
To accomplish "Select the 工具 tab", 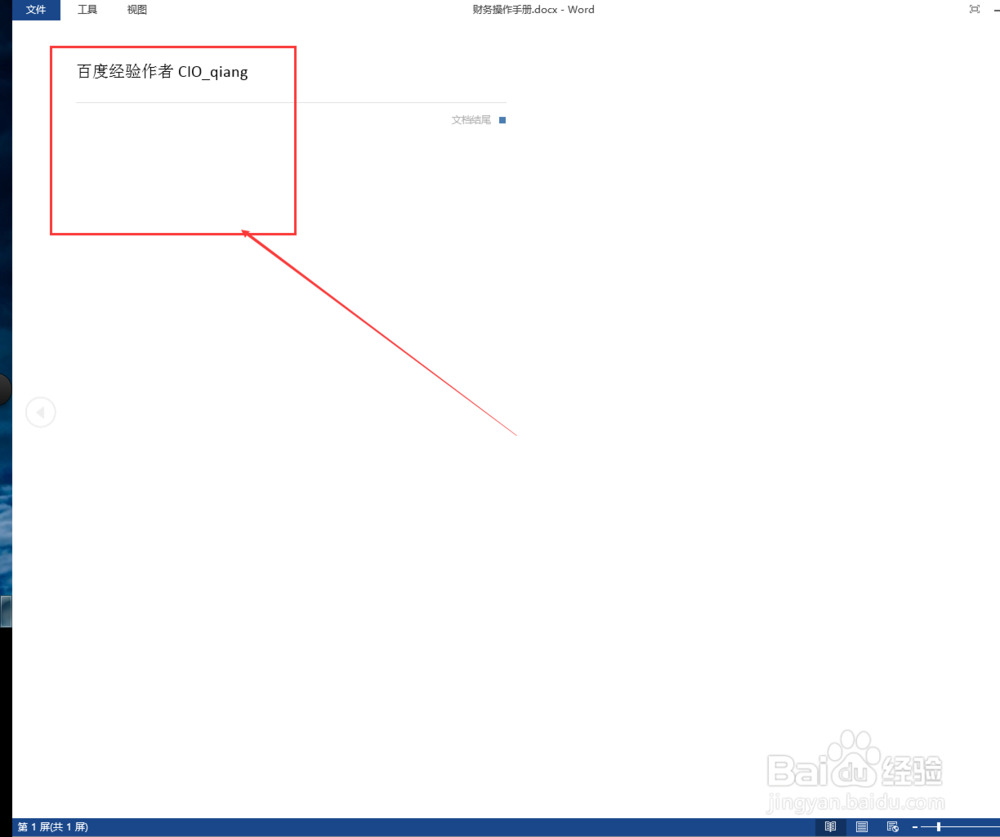I will [x=87, y=10].
